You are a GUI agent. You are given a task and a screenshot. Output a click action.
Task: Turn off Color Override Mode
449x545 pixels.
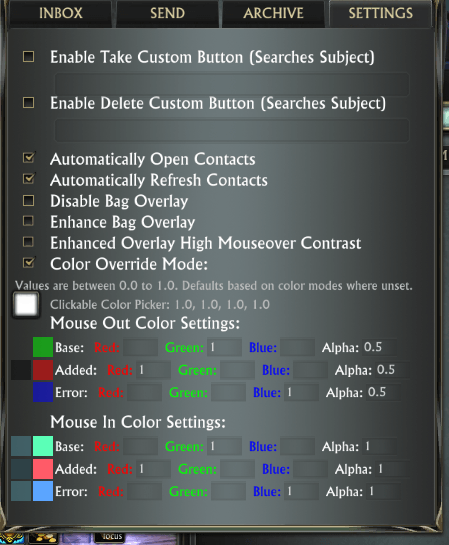coord(28,263)
